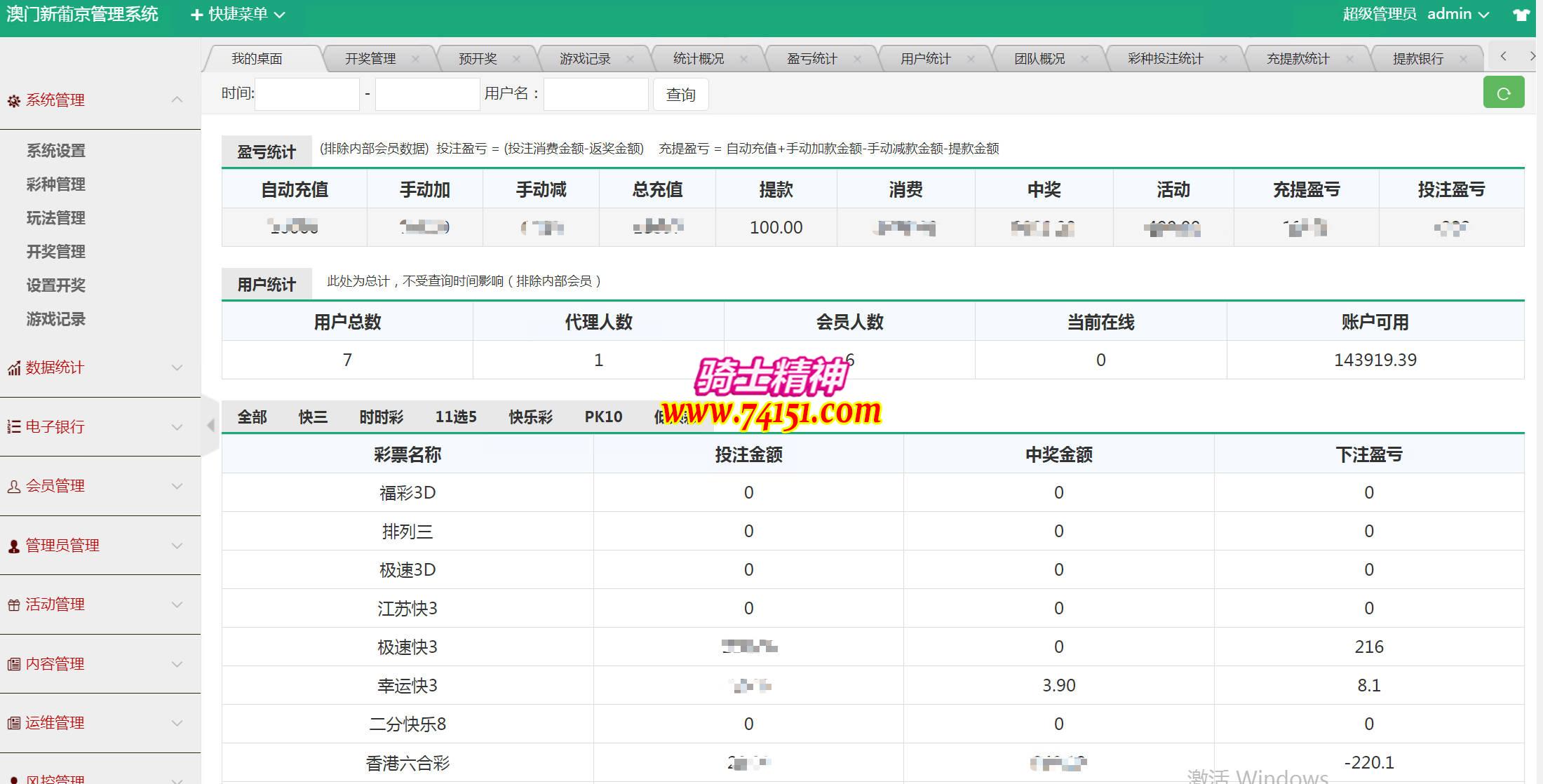Viewport: 1543px width, 784px height.
Task: Select the PK10 lottery category tab
Action: (x=603, y=417)
